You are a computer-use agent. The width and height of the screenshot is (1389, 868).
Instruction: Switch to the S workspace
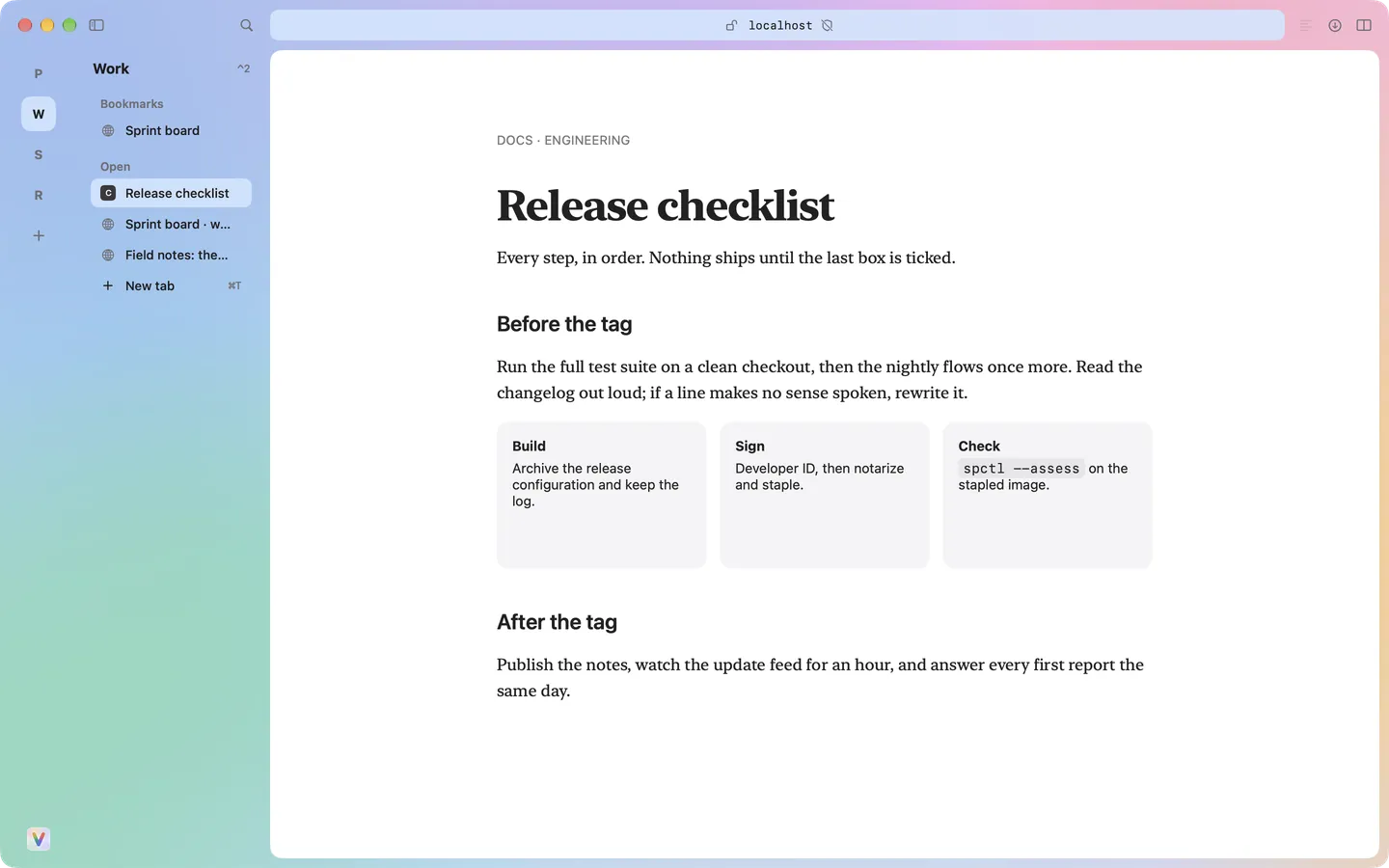tap(39, 154)
